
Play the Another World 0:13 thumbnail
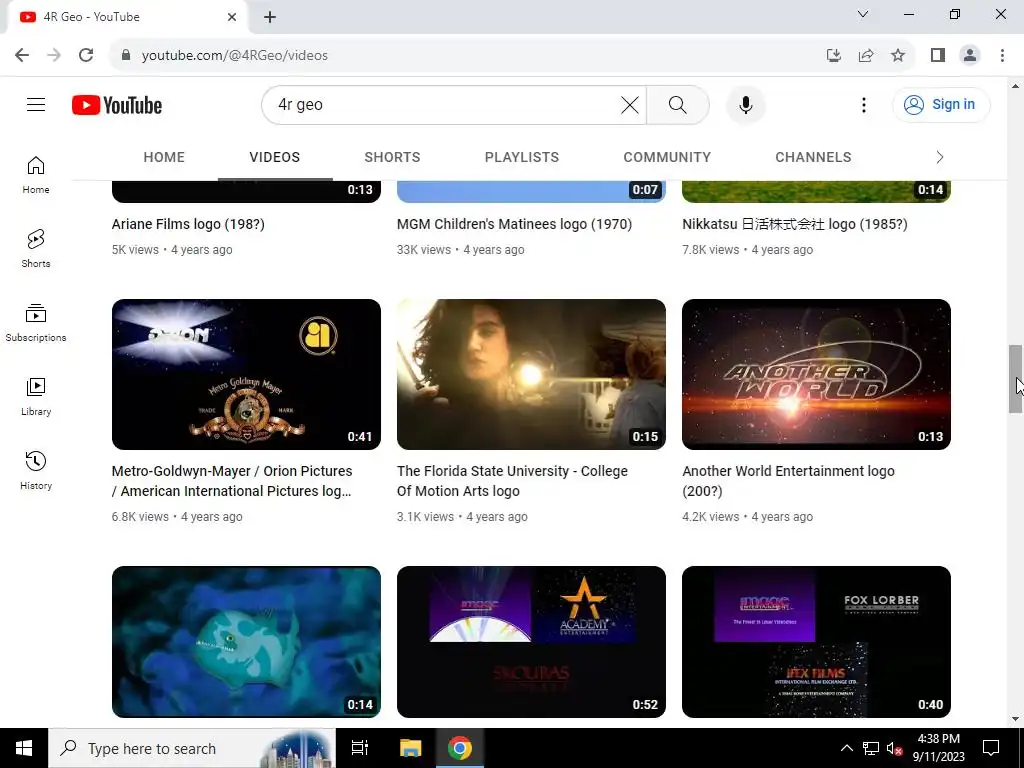(x=816, y=374)
